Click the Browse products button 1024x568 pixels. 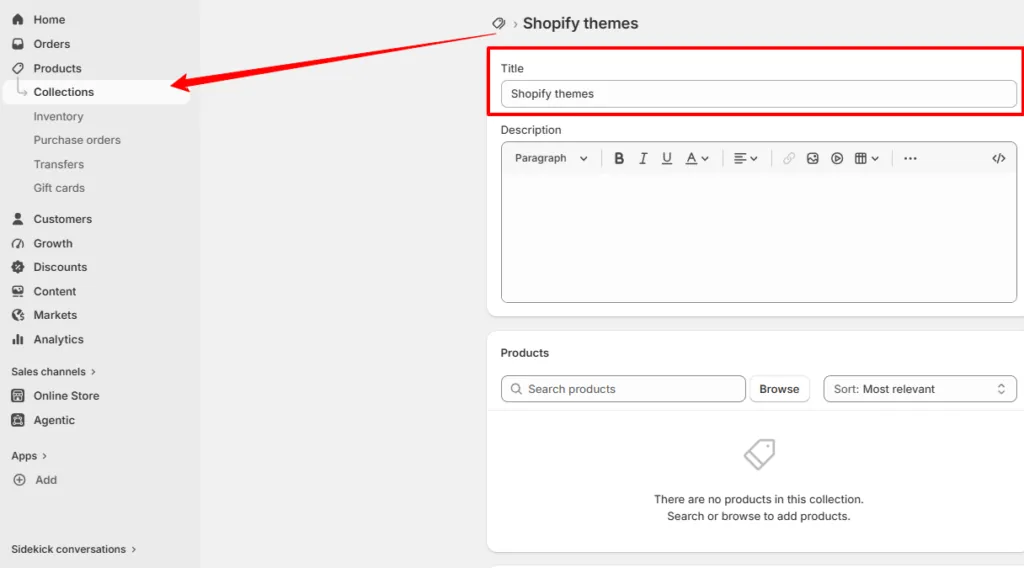(x=779, y=389)
